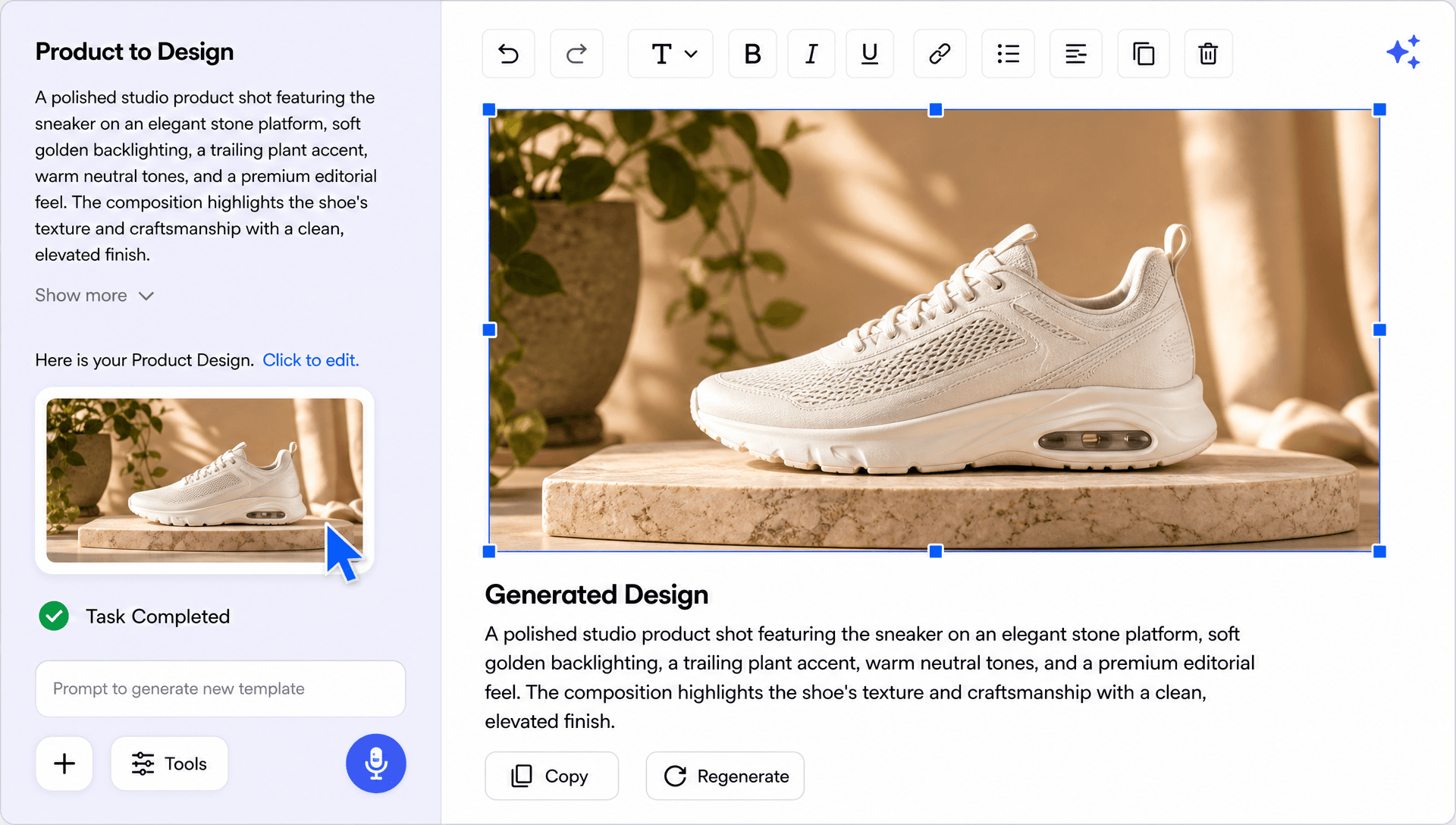Click the insert link icon

tap(940, 54)
